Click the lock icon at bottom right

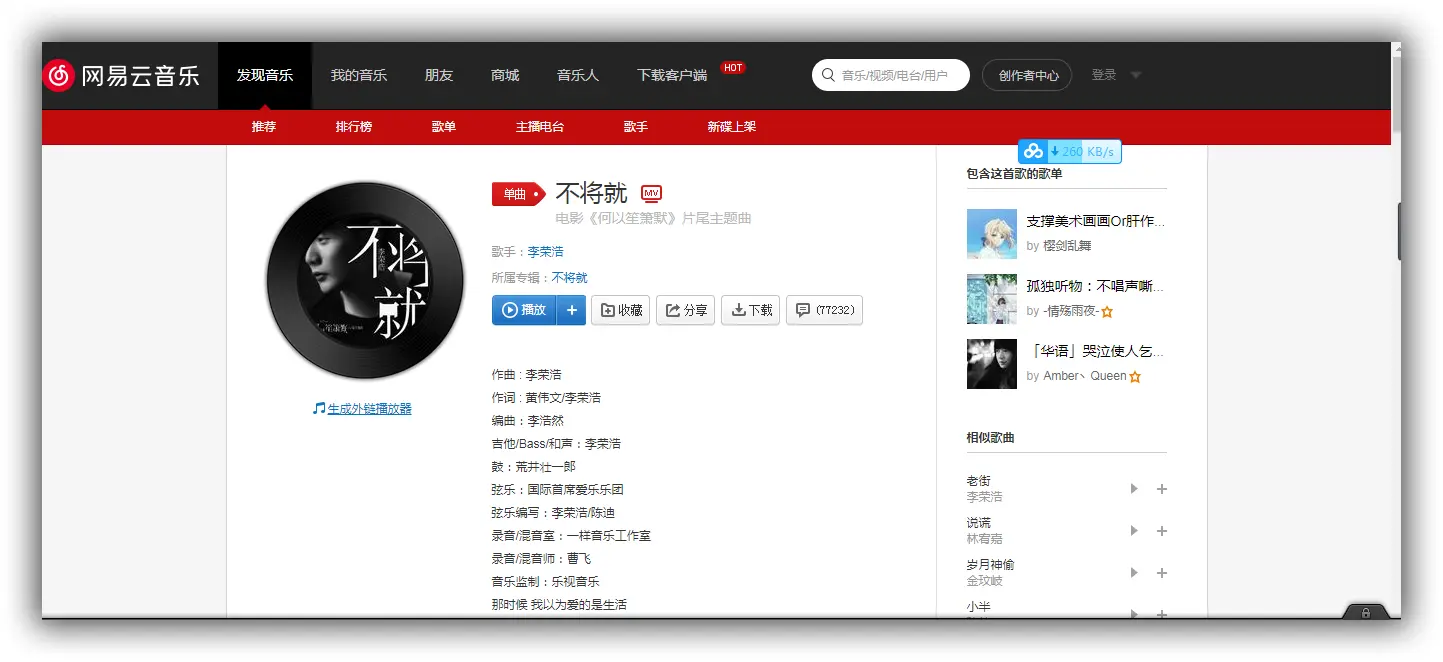coord(1366,612)
